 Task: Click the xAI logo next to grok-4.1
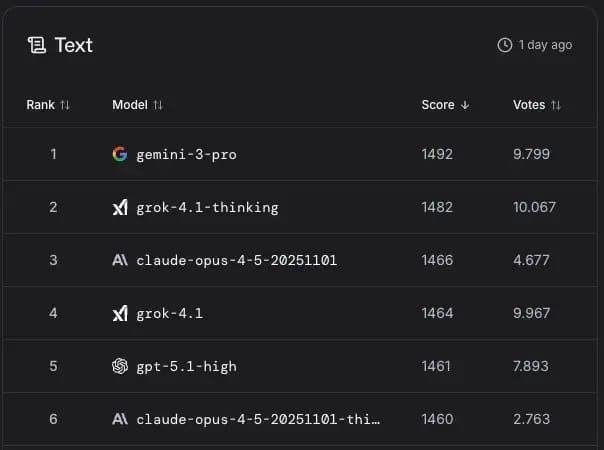(x=120, y=313)
